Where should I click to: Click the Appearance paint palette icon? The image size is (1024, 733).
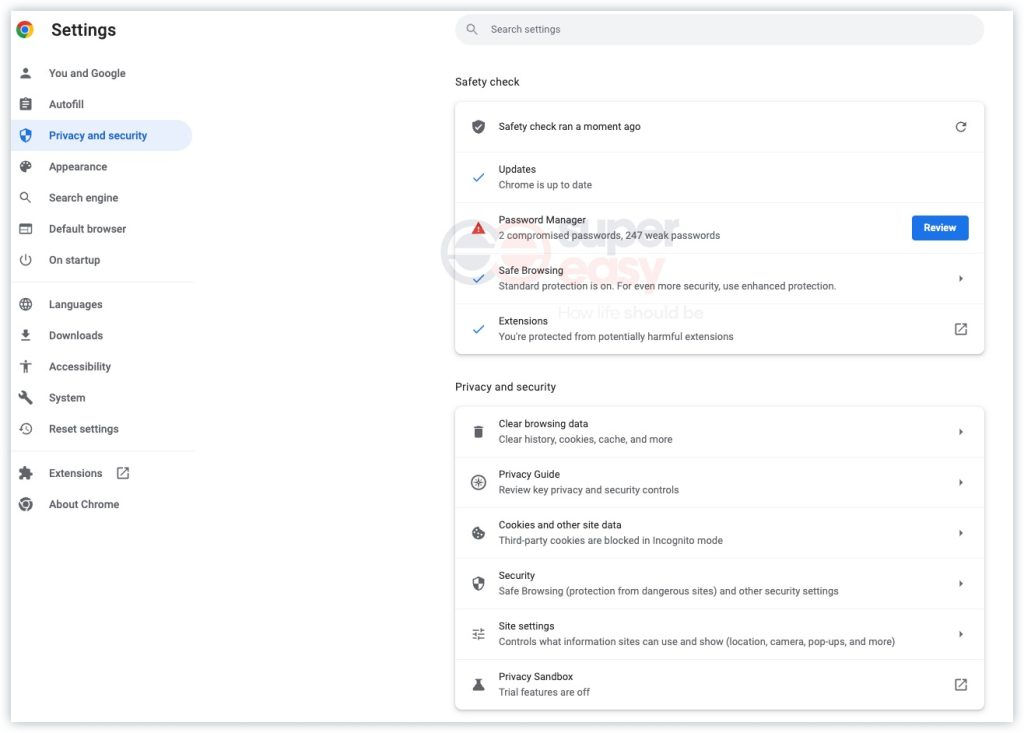(x=25, y=166)
